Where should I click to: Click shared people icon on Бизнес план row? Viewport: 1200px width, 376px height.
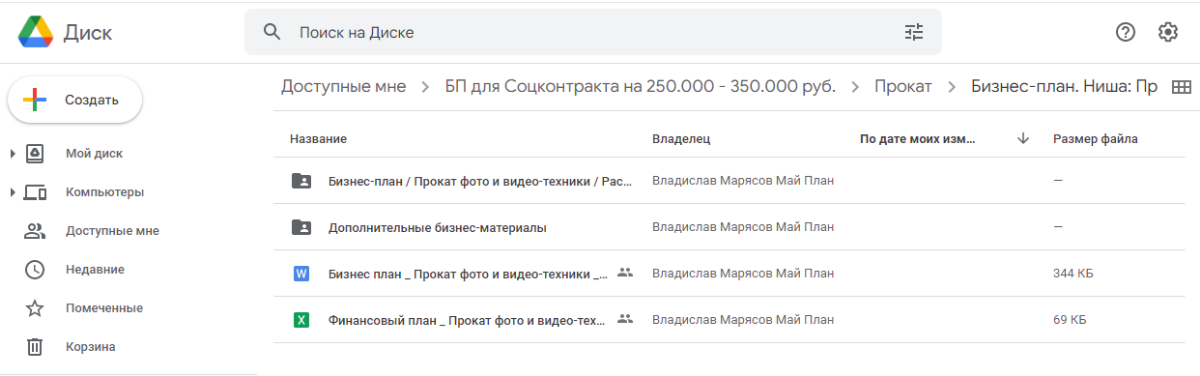pyautogui.click(x=626, y=272)
